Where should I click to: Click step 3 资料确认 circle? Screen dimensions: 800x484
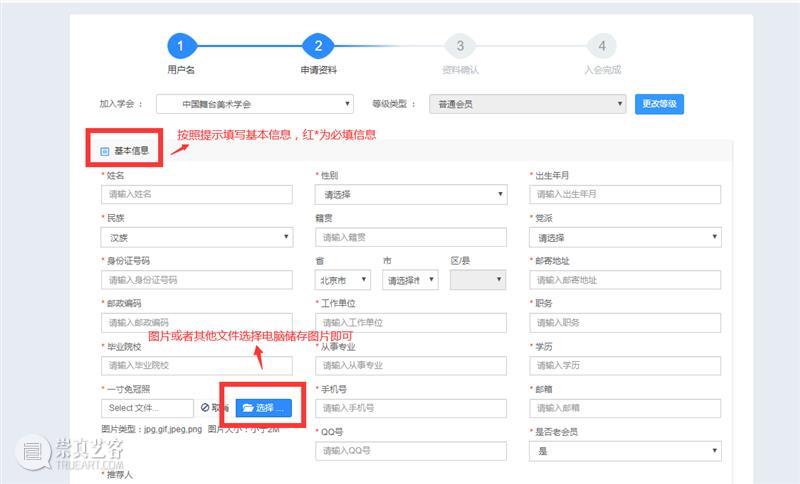point(460,46)
